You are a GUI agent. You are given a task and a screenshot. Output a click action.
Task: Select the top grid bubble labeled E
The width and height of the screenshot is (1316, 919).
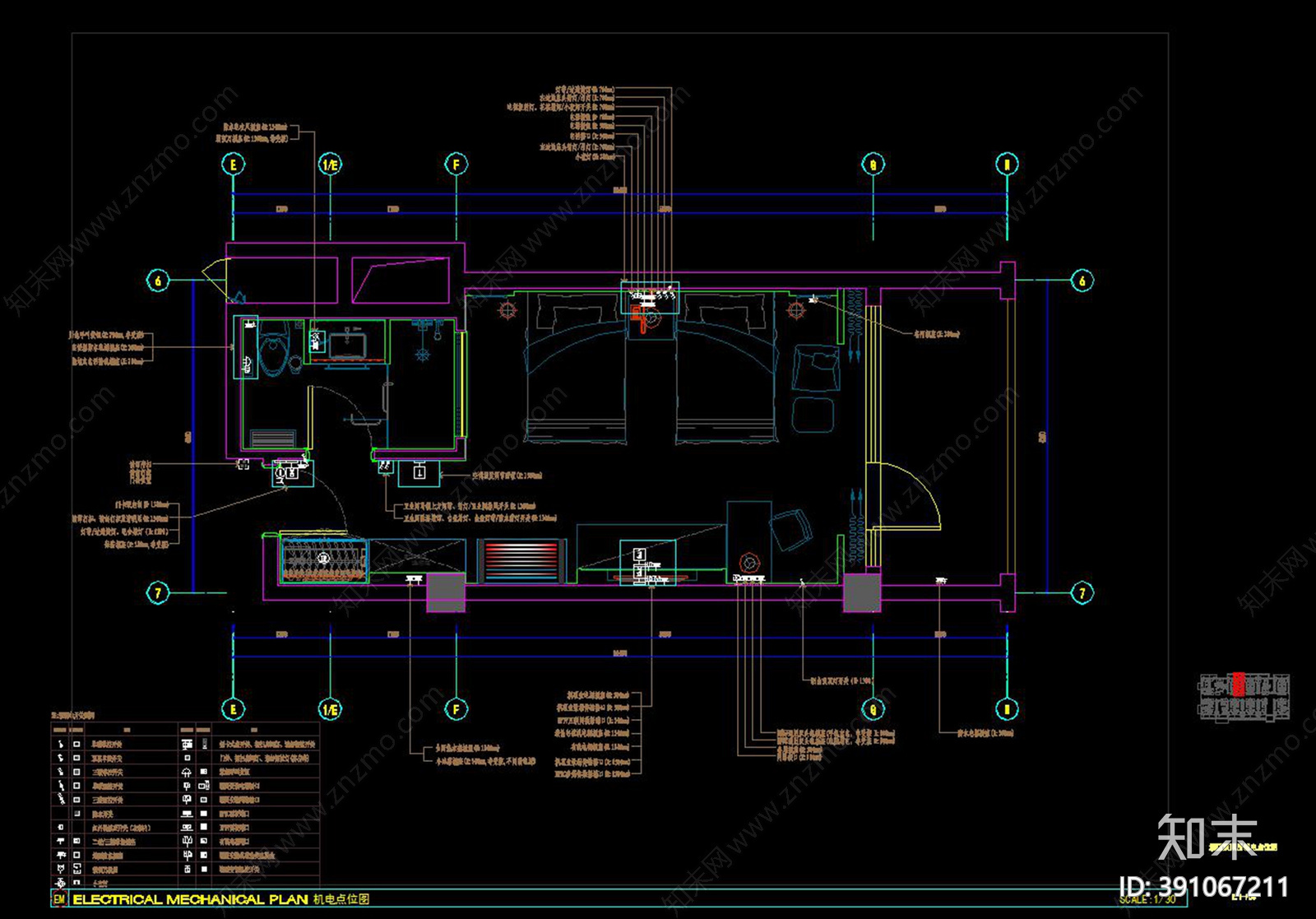pyautogui.click(x=234, y=165)
